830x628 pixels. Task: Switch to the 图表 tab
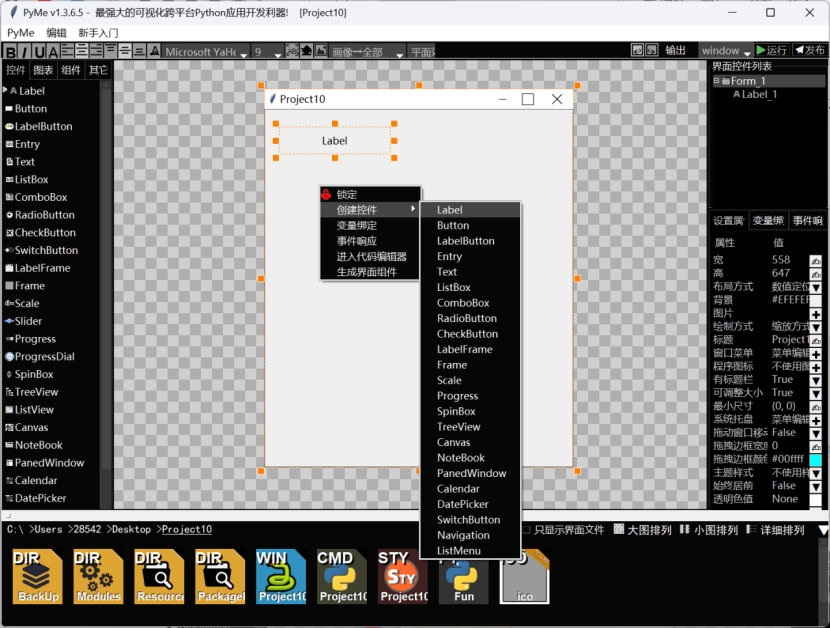(43, 70)
